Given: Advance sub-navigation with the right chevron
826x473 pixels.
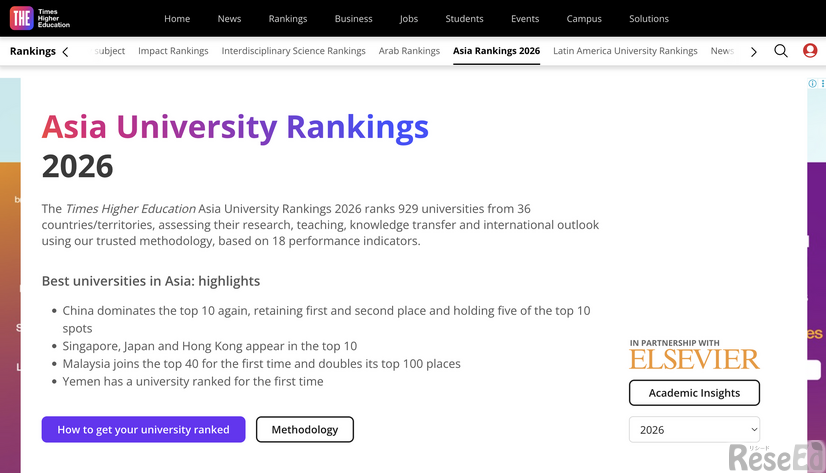Looking at the screenshot, I should coord(754,52).
